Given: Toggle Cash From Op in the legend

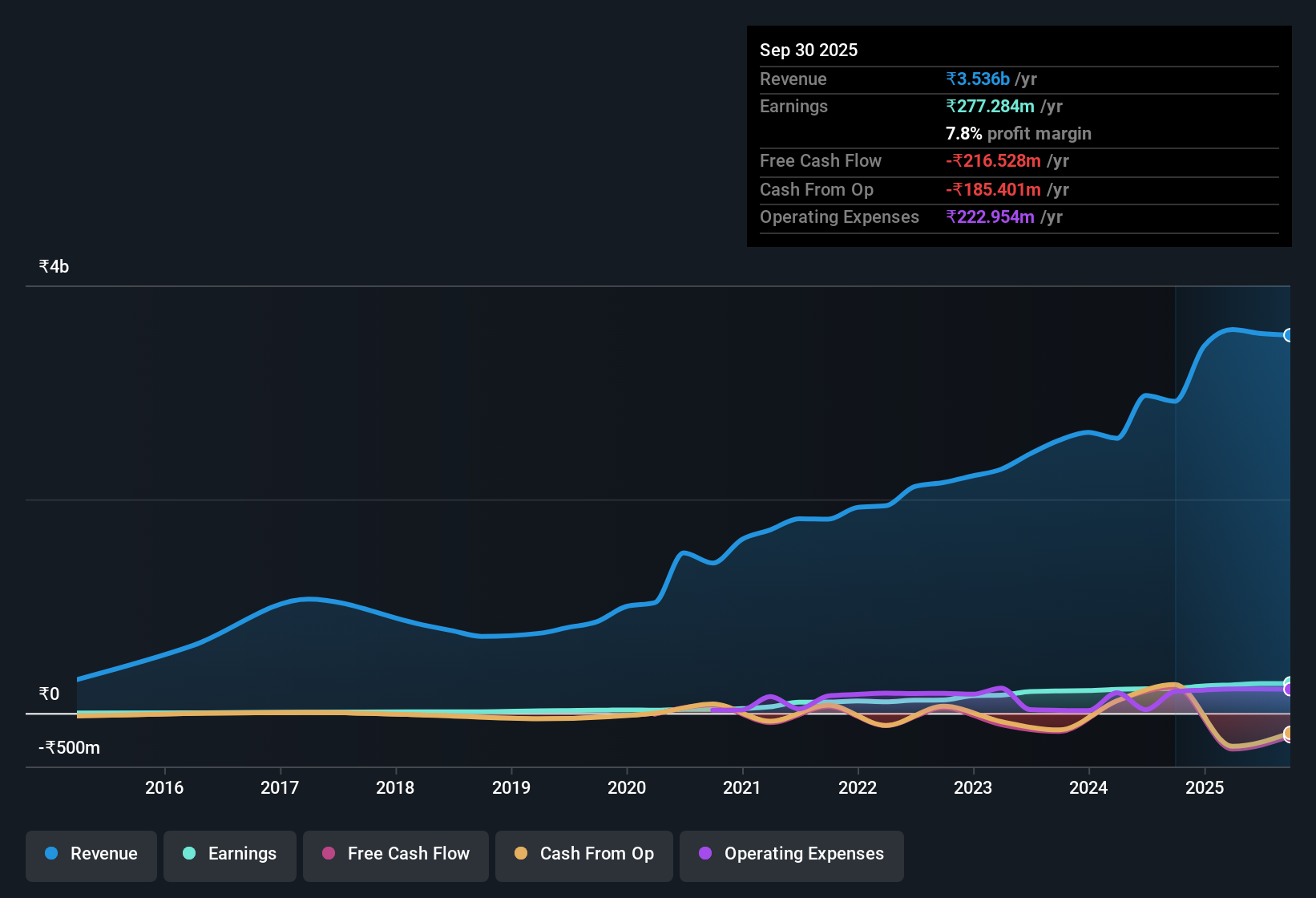Looking at the screenshot, I should [x=583, y=854].
